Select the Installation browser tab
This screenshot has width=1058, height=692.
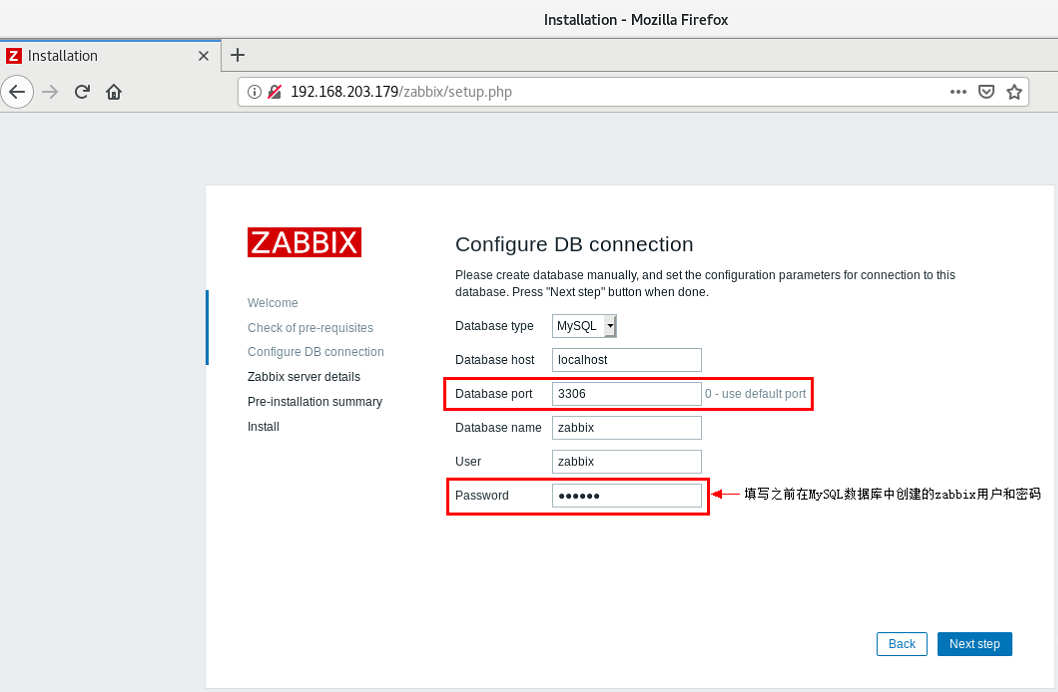tap(110, 55)
